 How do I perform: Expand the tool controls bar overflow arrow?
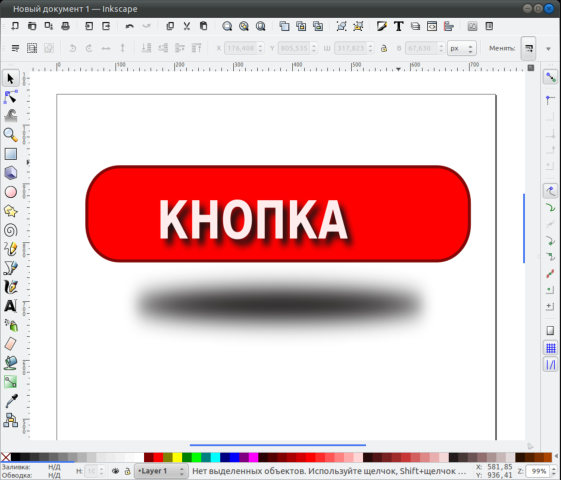click(x=548, y=49)
